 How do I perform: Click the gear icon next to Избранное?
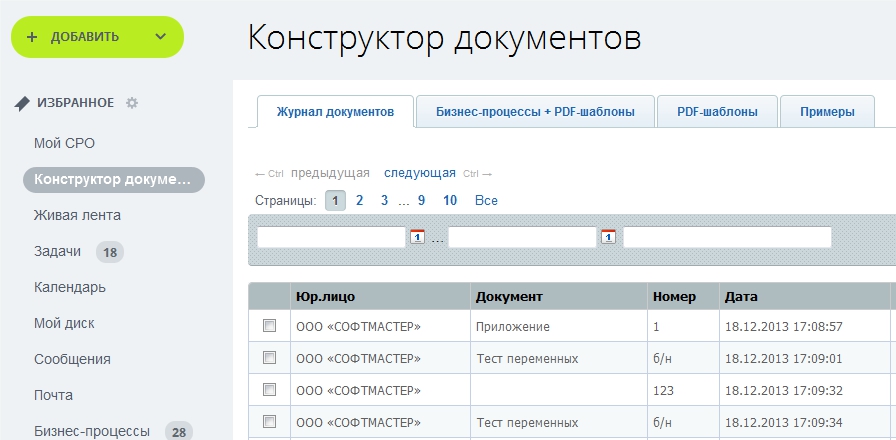point(132,103)
